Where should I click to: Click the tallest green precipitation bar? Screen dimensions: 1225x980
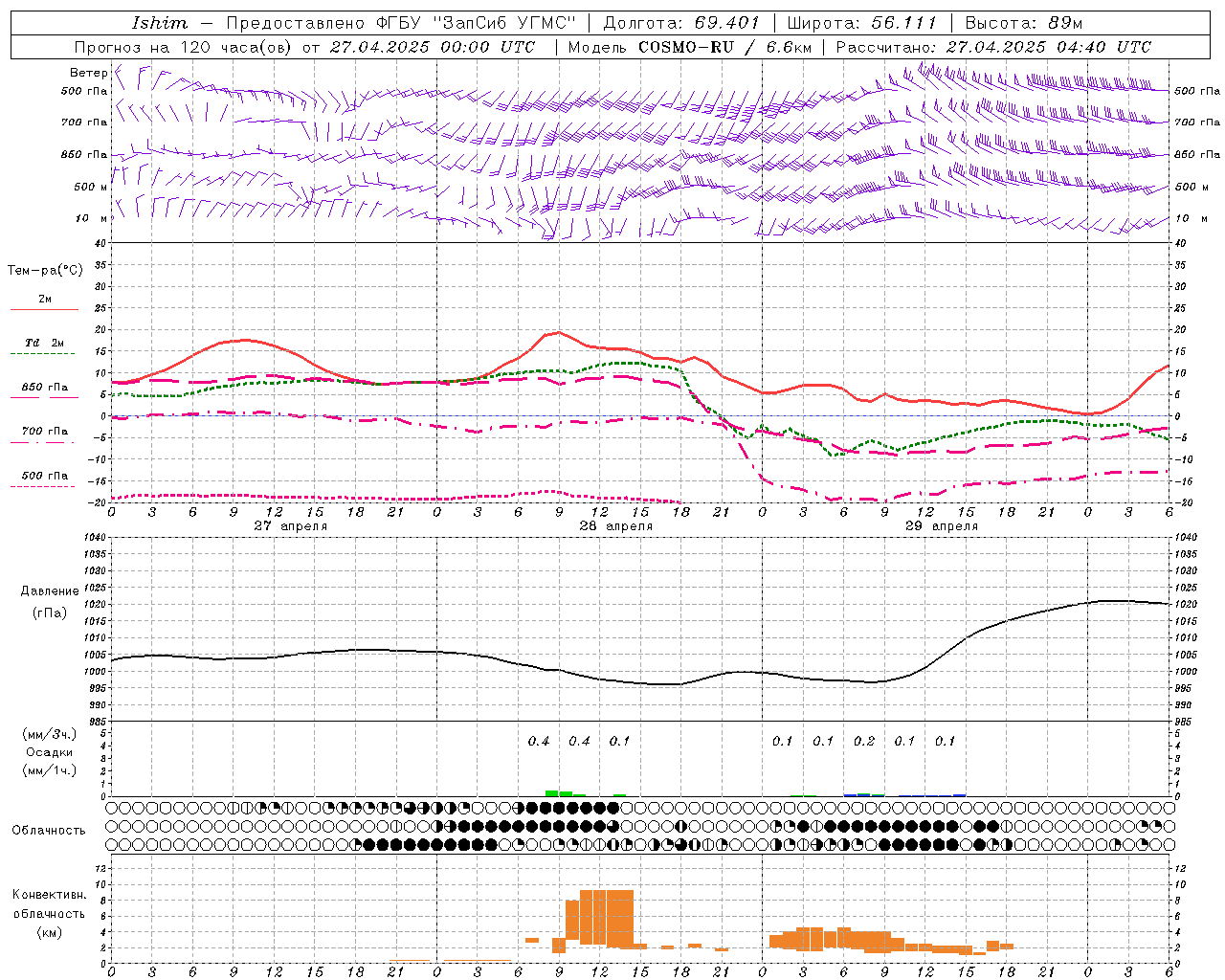click(x=551, y=792)
